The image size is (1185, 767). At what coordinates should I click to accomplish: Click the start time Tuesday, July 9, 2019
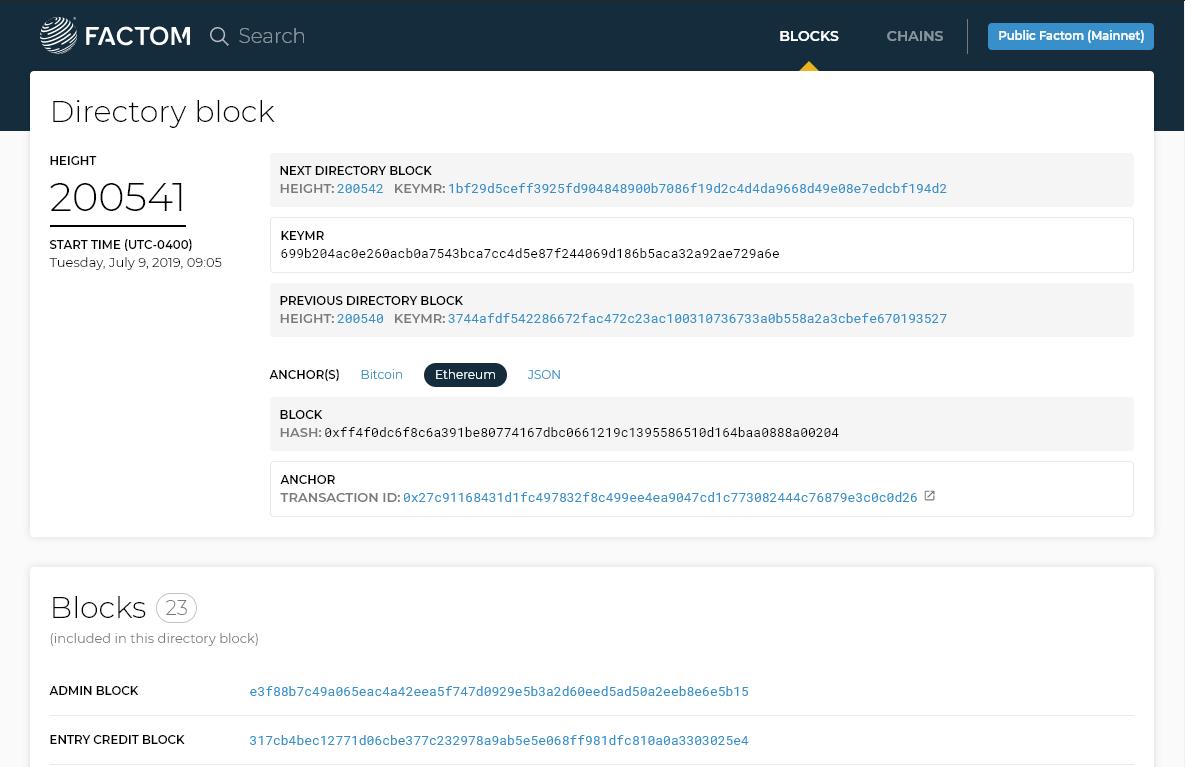pos(135,262)
